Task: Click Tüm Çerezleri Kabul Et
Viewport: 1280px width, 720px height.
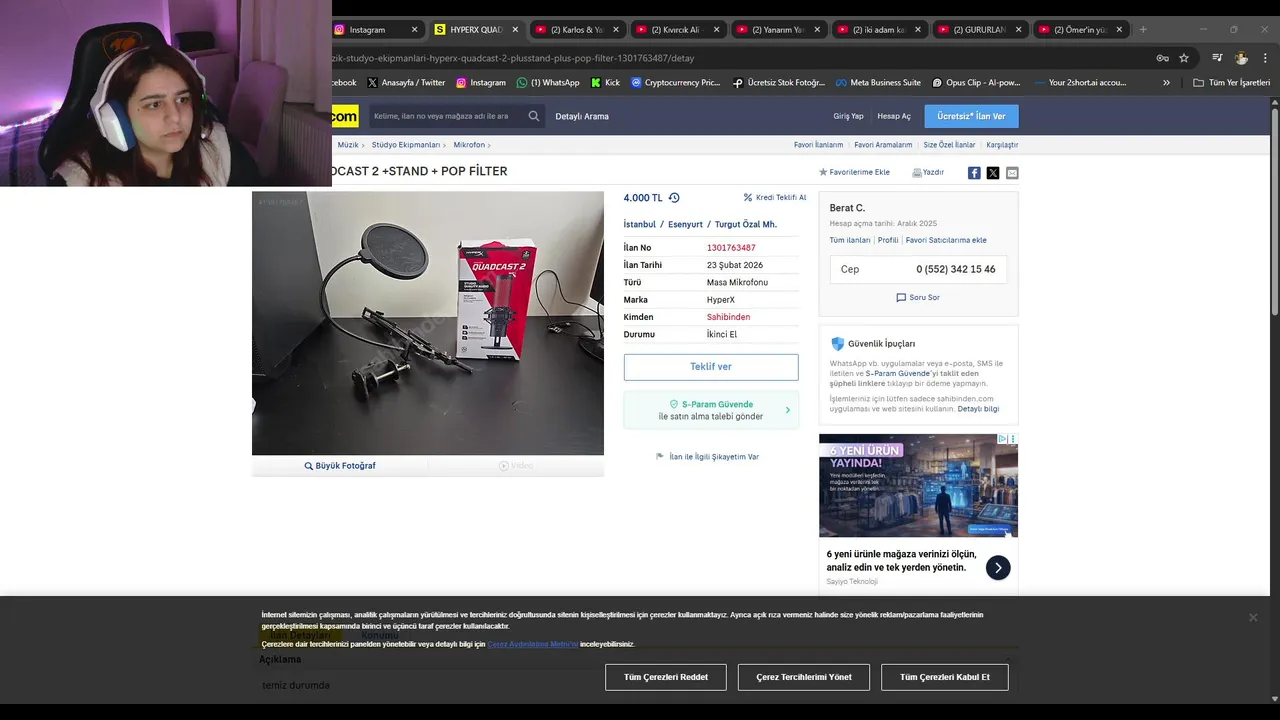Action: click(x=945, y=677)
